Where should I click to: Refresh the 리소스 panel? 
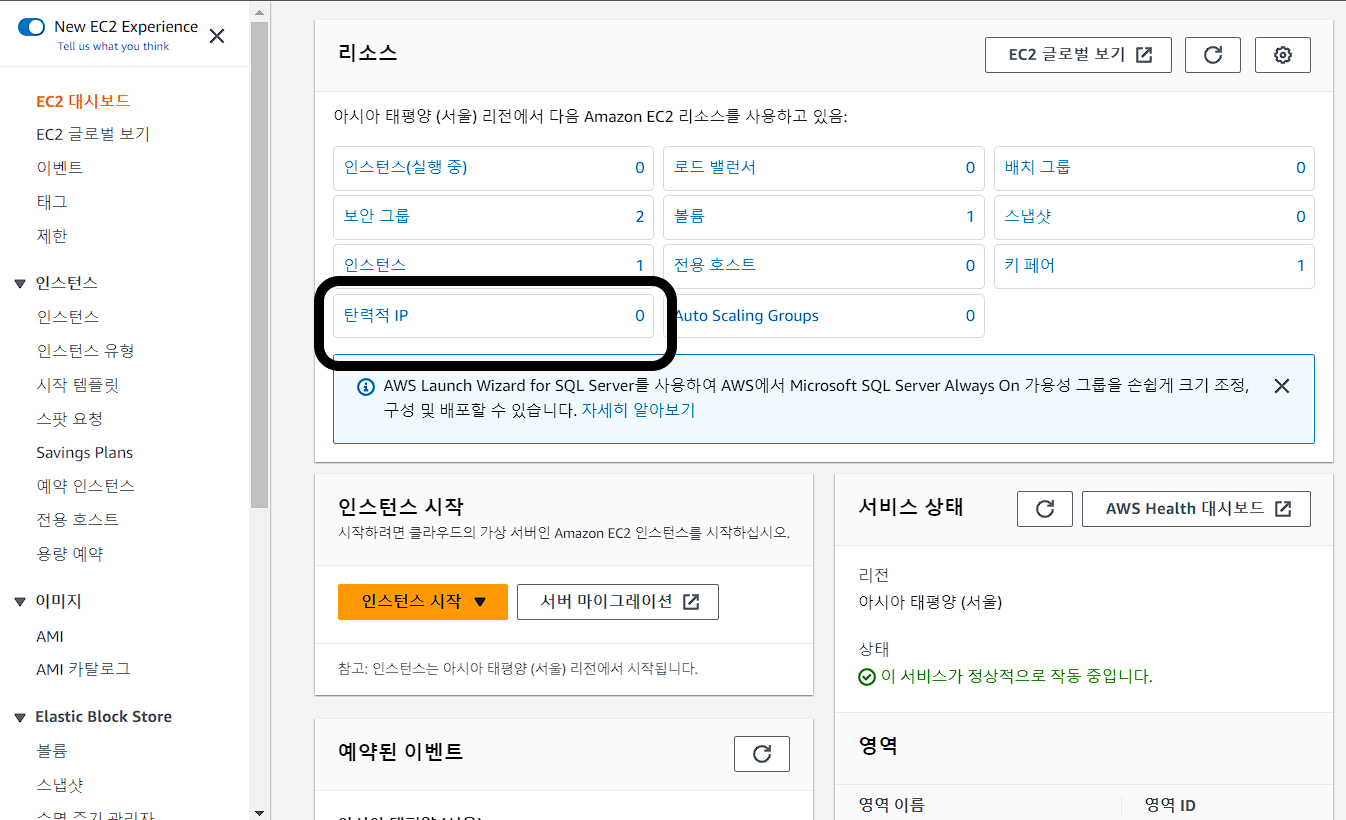point(1213,55)
